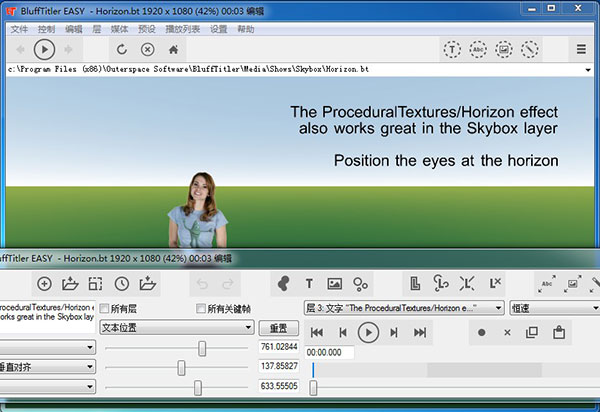This screenshot has height=412, width=600.
Task: Click the clock icon in lower toolbar
Action: click(121, 284)
